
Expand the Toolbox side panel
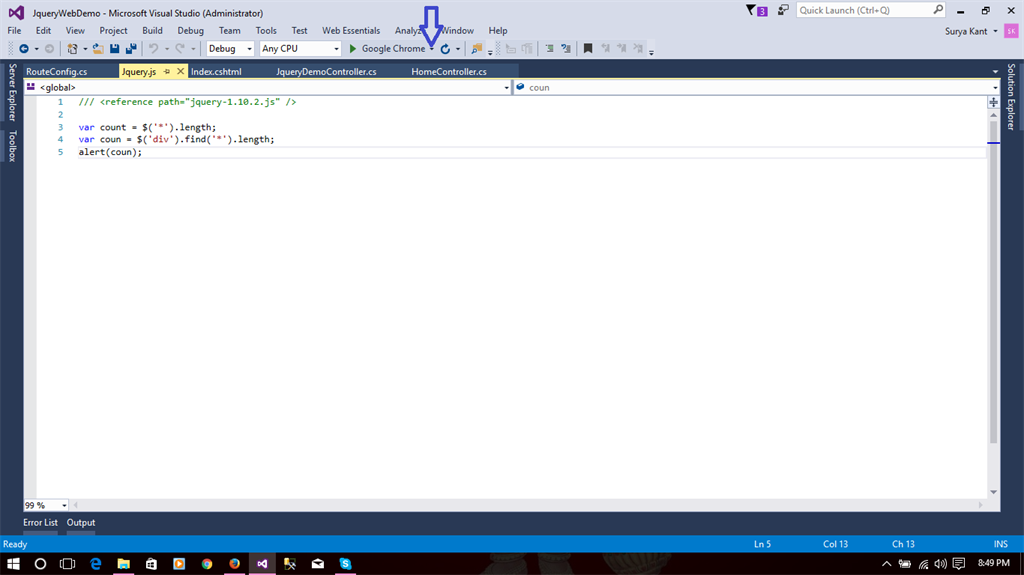coord(12,145)
